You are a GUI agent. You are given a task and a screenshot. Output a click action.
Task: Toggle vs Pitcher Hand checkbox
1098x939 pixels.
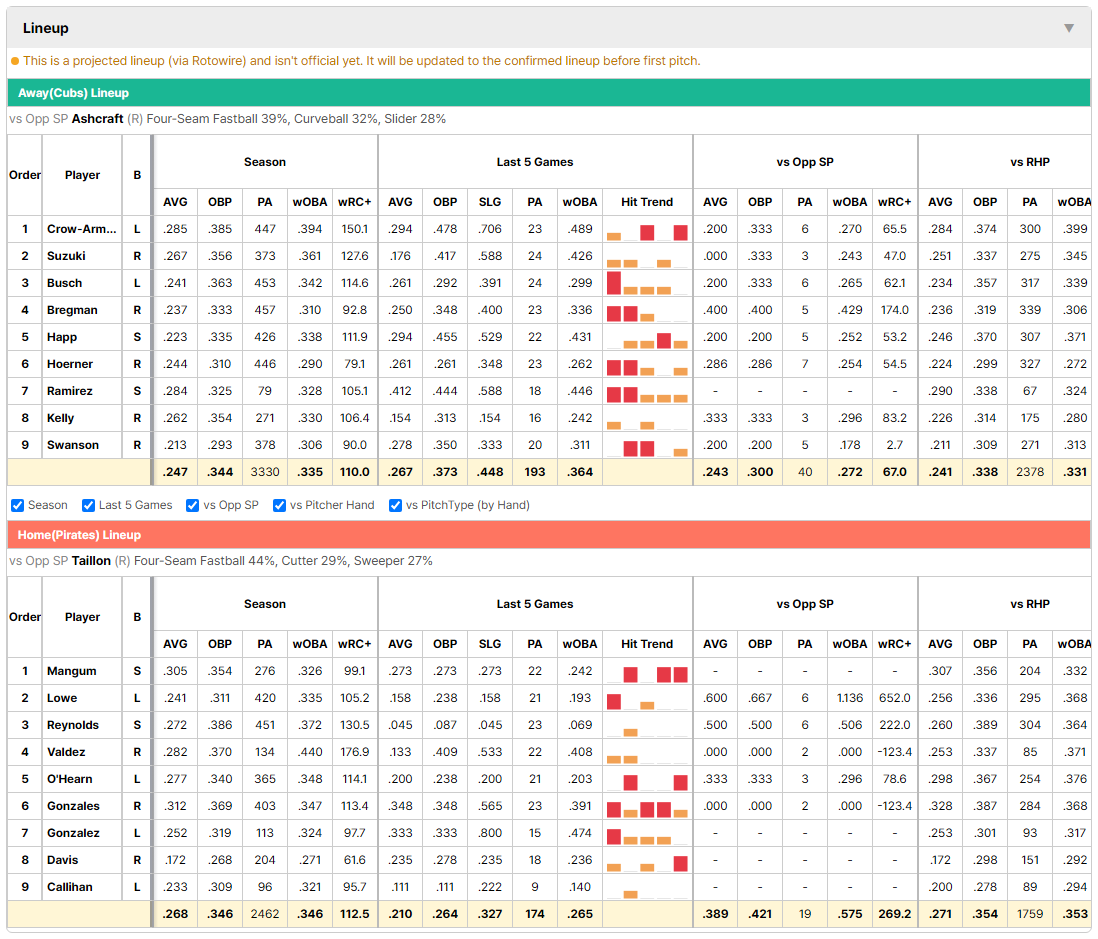[x=279, y=505]
